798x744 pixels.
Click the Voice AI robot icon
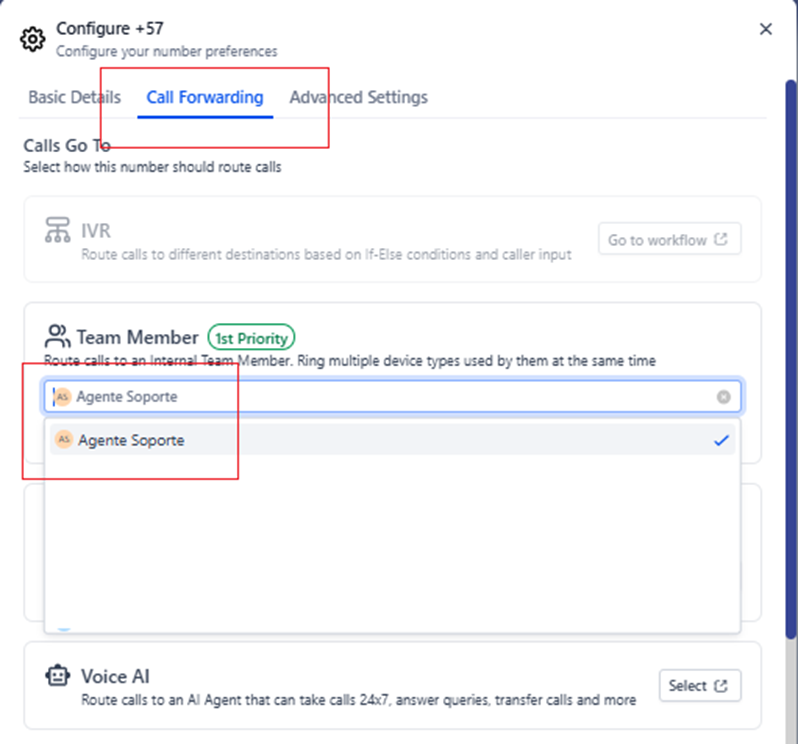point(58,677)
